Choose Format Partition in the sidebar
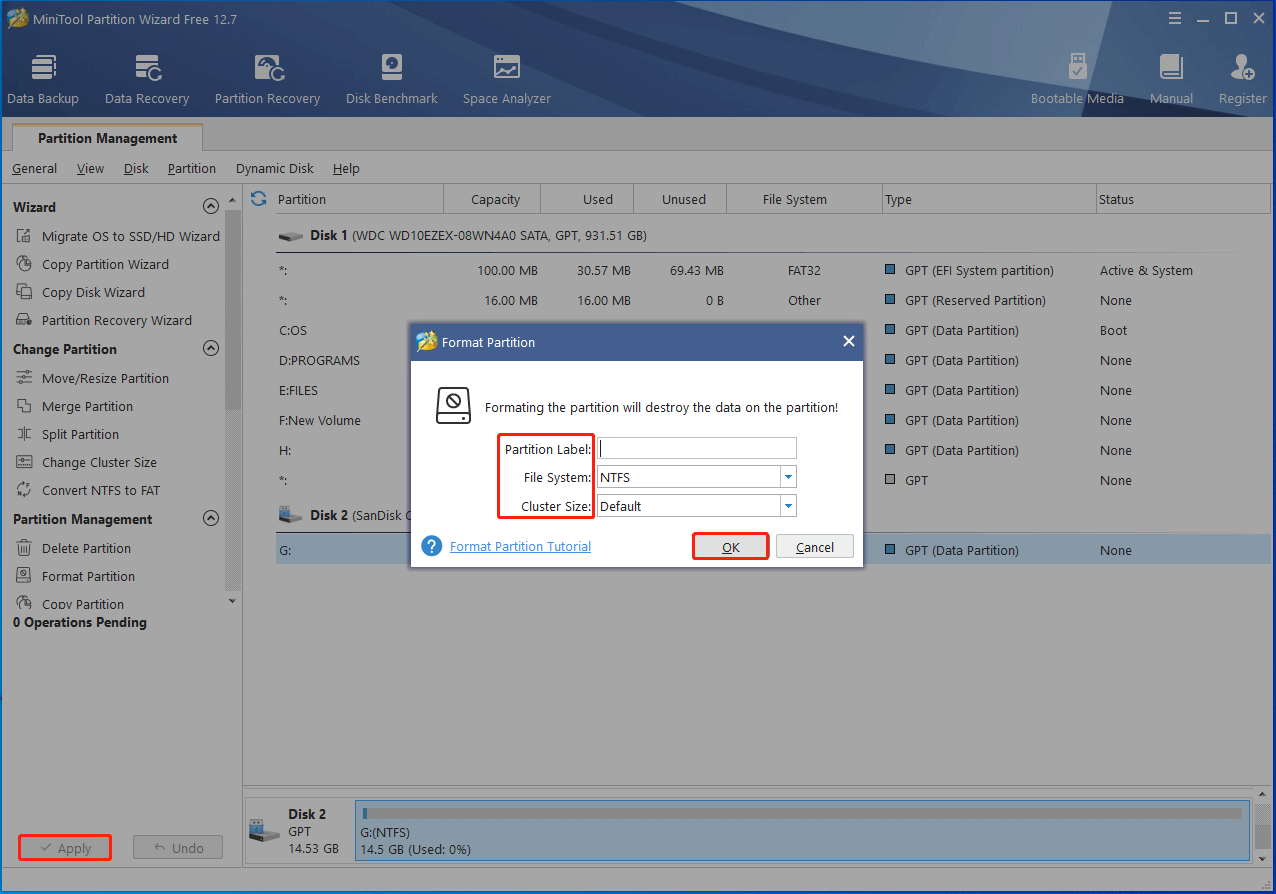This screenshot has height=894, width=1276. pyautogui.click(x=76, y=576)
